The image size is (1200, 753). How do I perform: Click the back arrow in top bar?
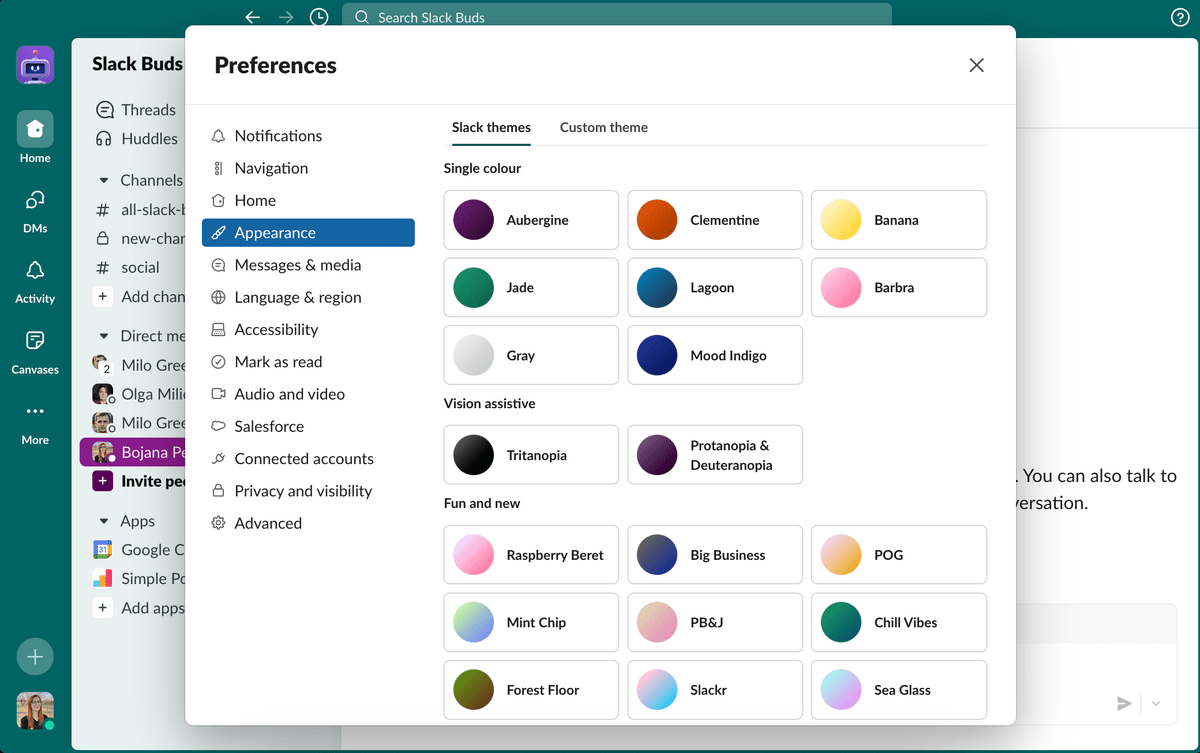(252, 17)
